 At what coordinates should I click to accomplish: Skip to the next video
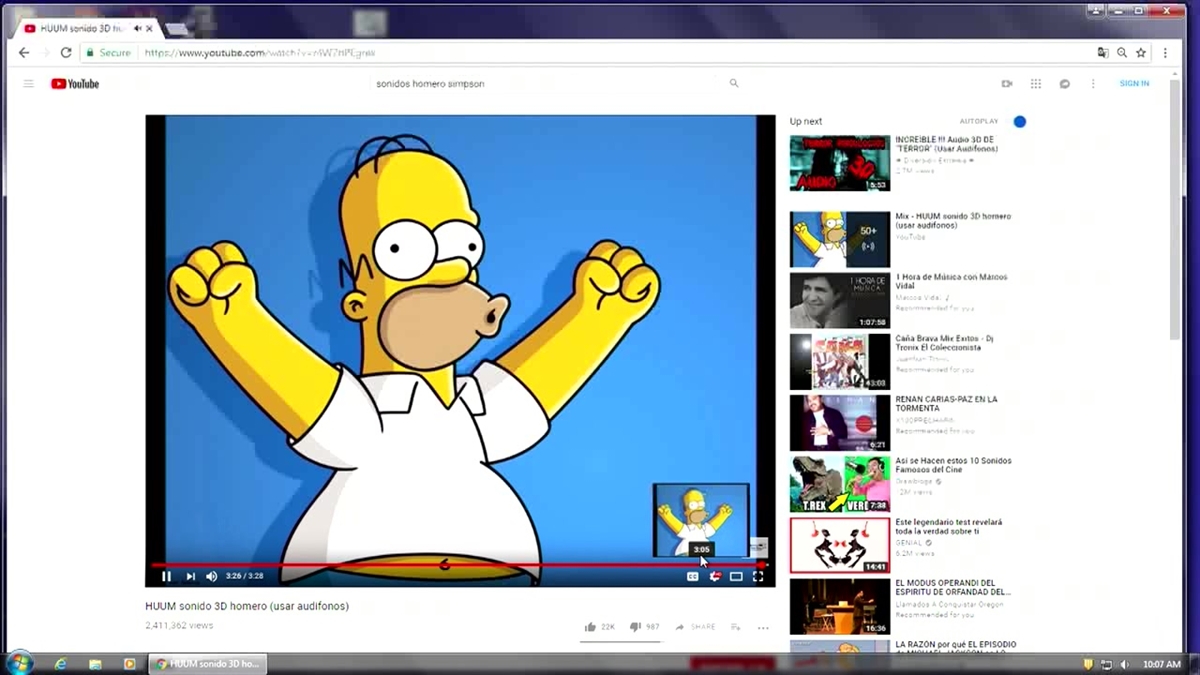(190, 576)
